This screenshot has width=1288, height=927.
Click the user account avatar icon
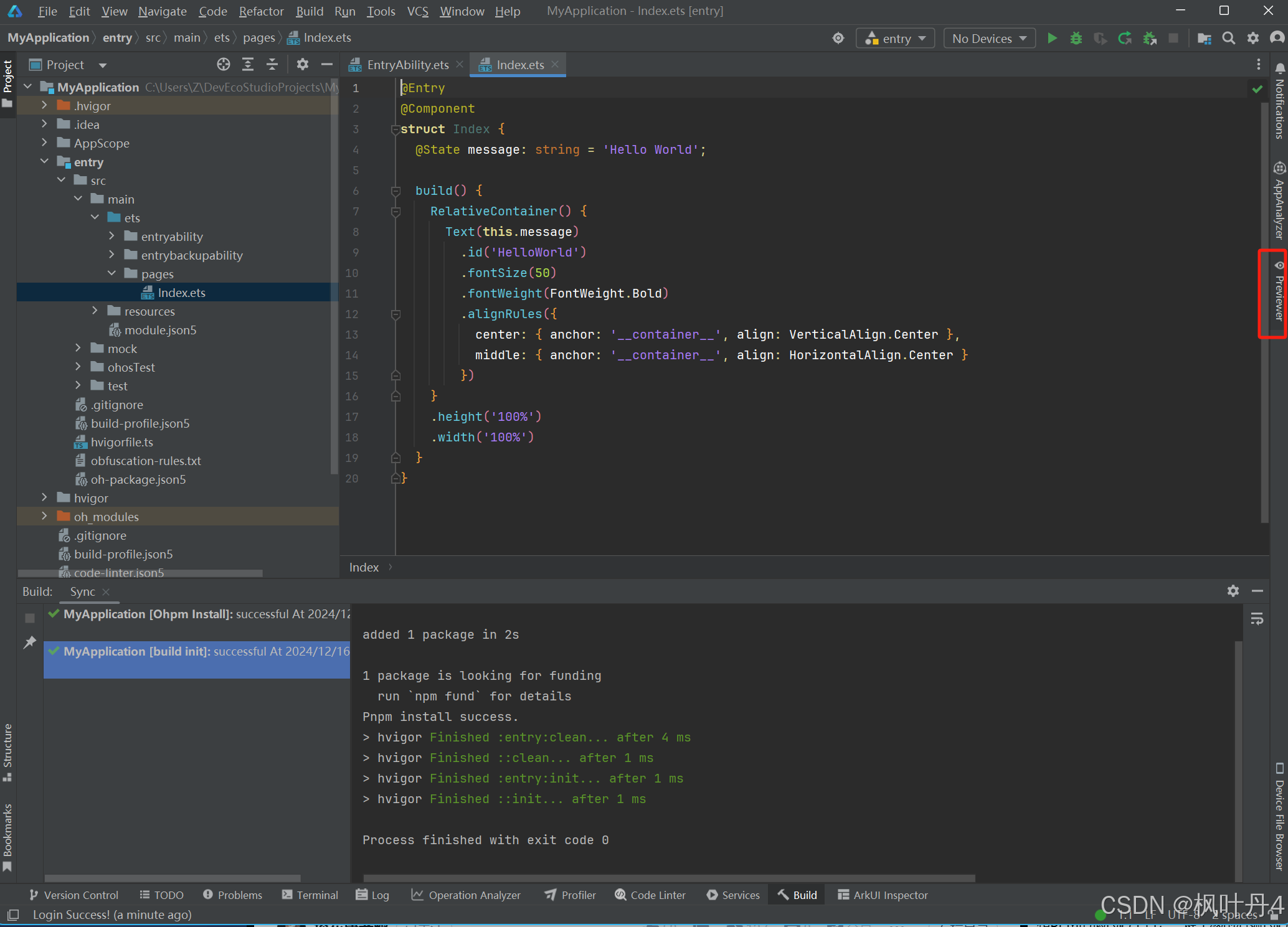tap(1277, 39)
